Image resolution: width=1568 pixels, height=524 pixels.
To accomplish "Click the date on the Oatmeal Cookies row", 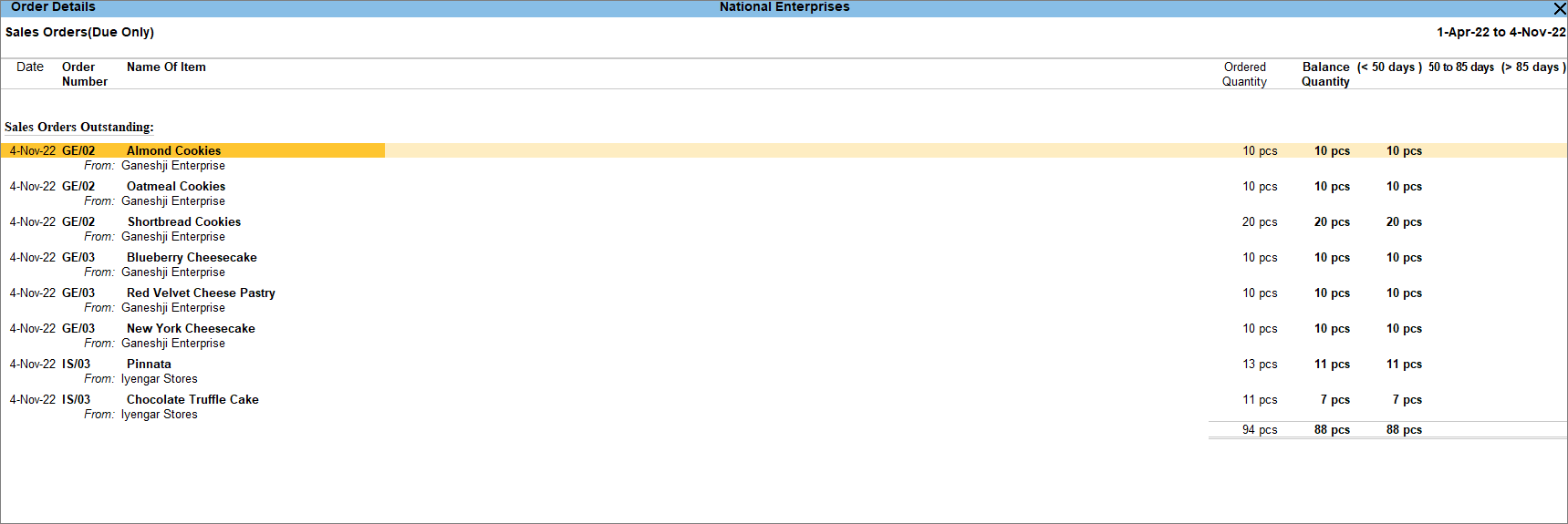I will point(33,186).
